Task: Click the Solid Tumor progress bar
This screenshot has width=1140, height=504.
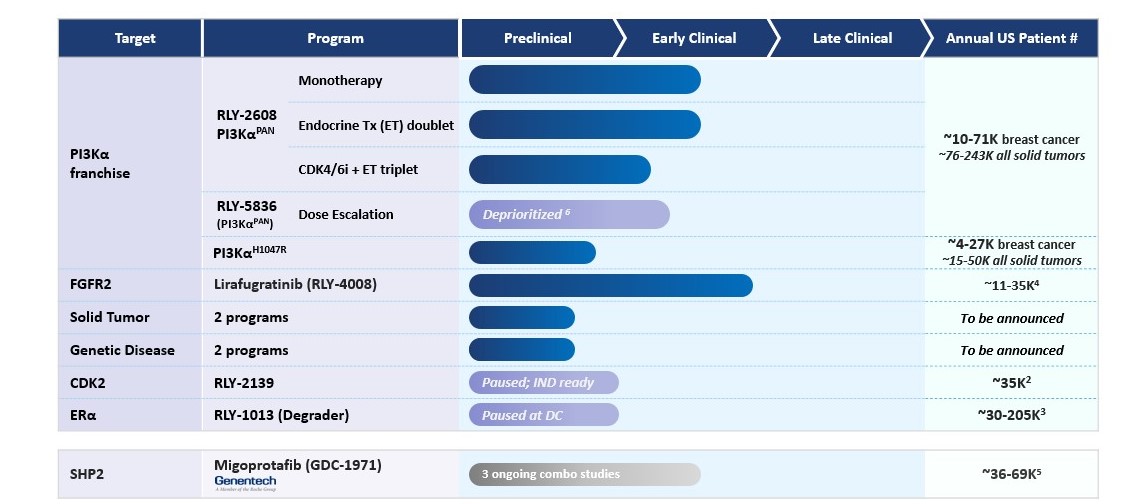Action: tap(521, 318)
